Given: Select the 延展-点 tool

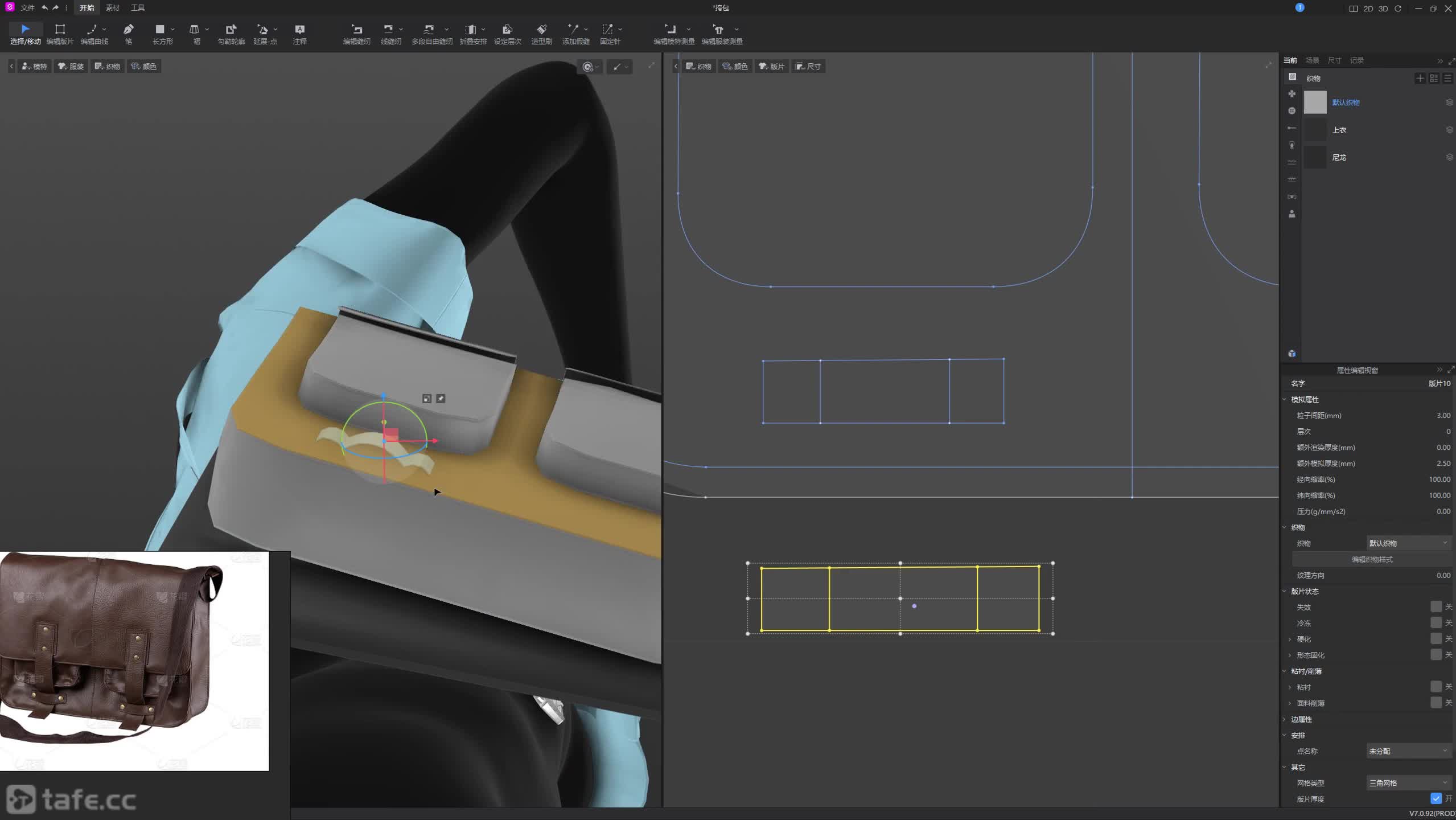Looking at the screenshot, I should tap(265, 34).
